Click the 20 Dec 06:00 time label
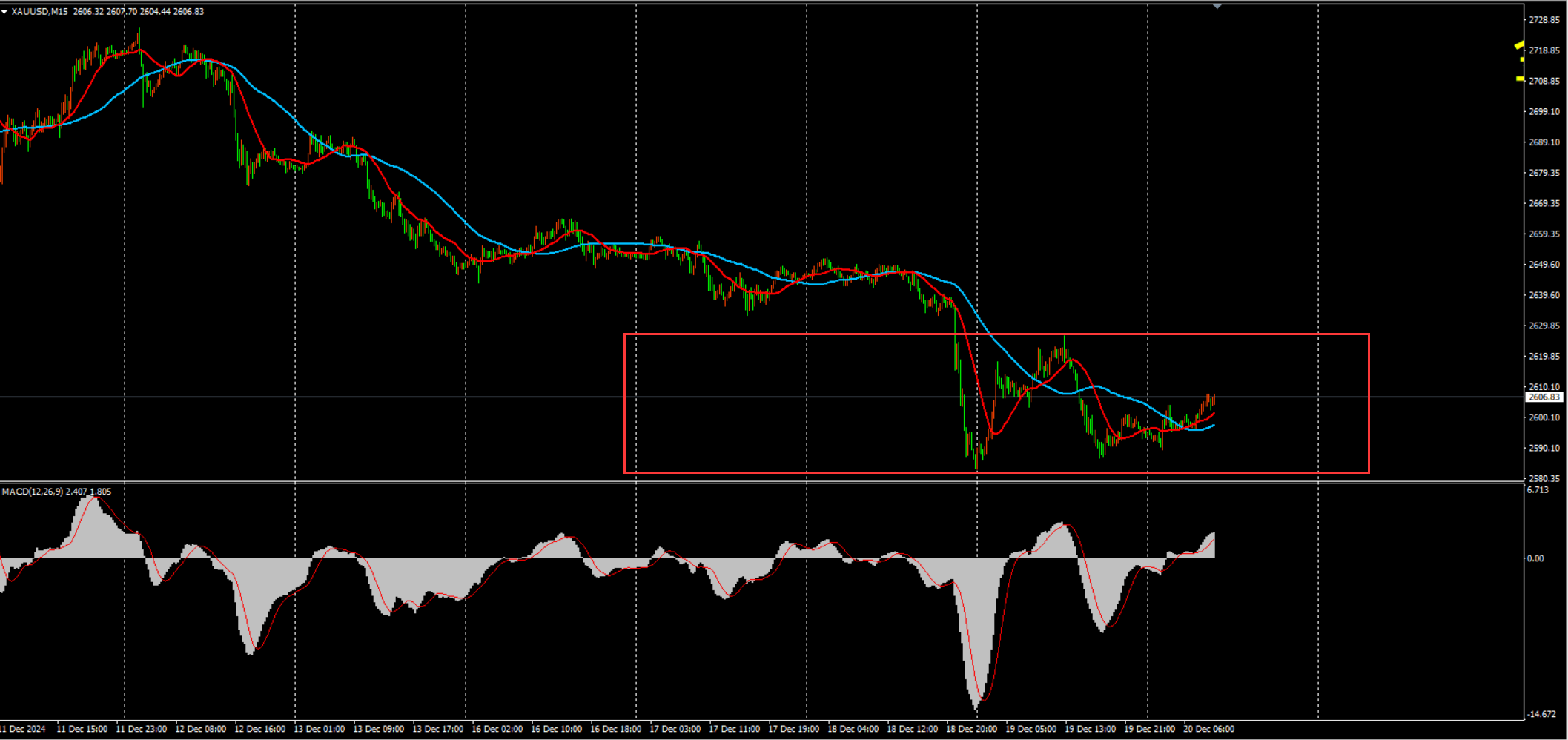 (x=1208, y=729)
